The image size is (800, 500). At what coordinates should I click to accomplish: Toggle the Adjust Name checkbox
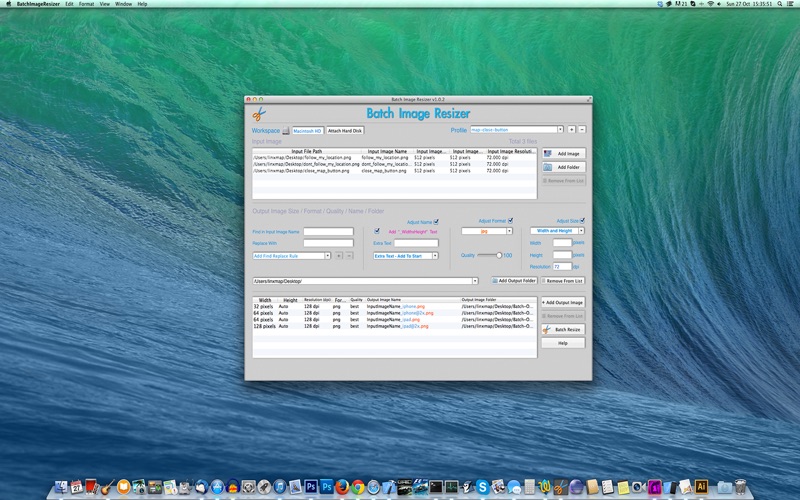coord(436,222)
